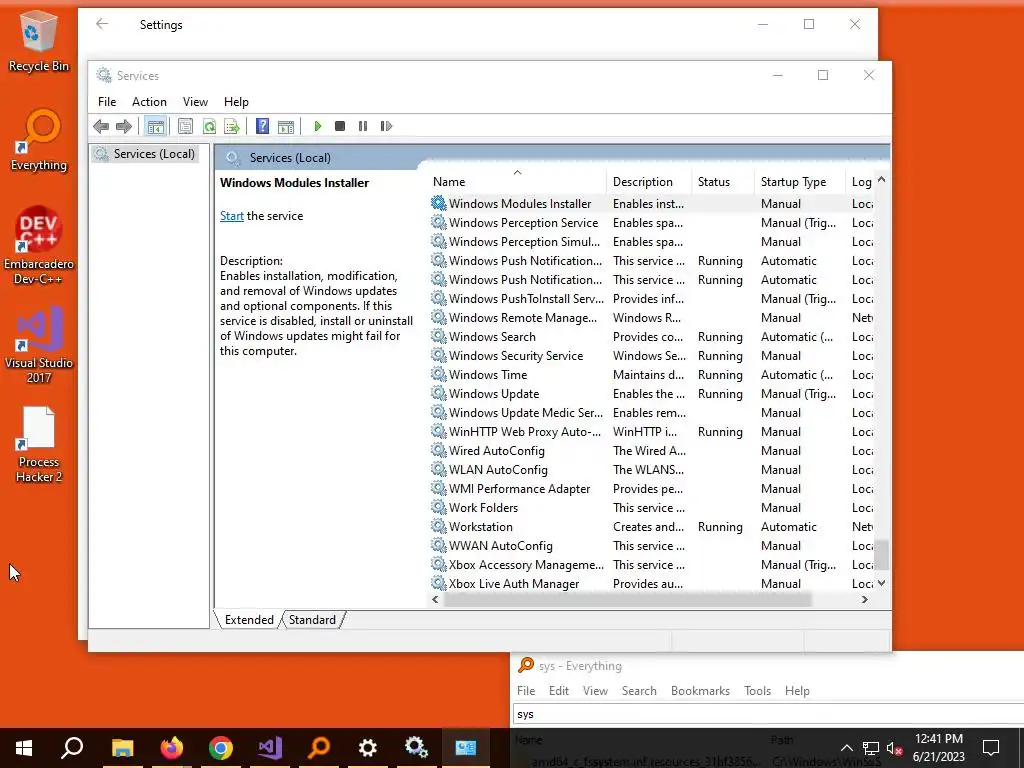Switch to the Standard tab
This screenshot has width=1024, height=768.
(x=312, y=620)
